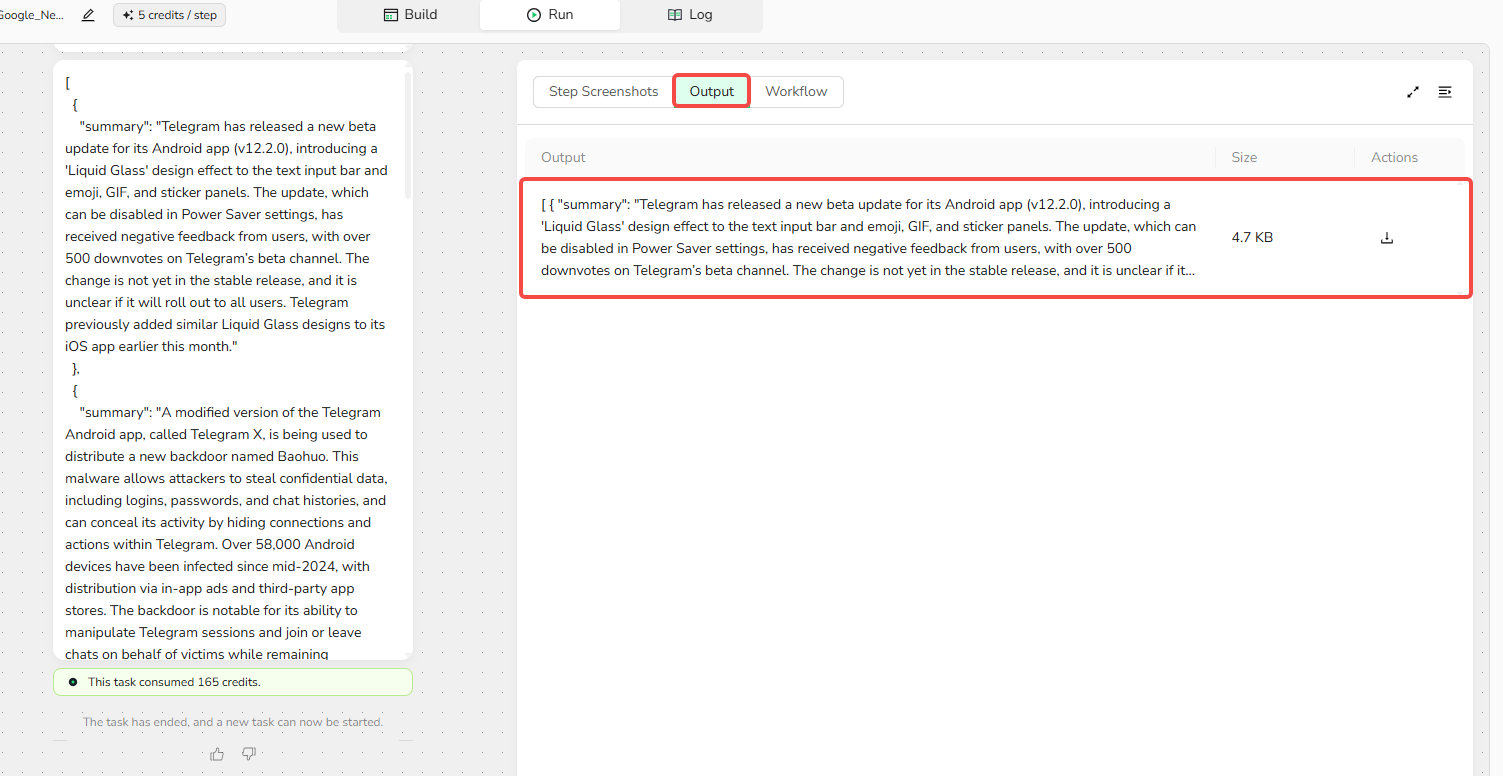
Task: Select the Step Screenshots tab
Action: pyautogui.click(x=603, y=91)
